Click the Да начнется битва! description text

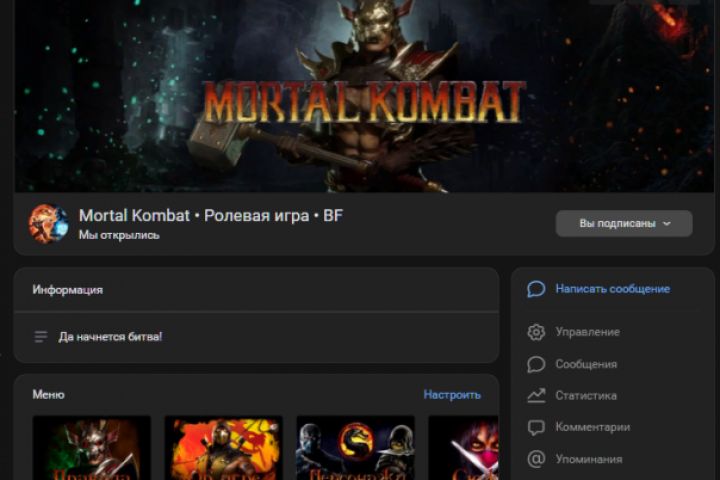110,337
